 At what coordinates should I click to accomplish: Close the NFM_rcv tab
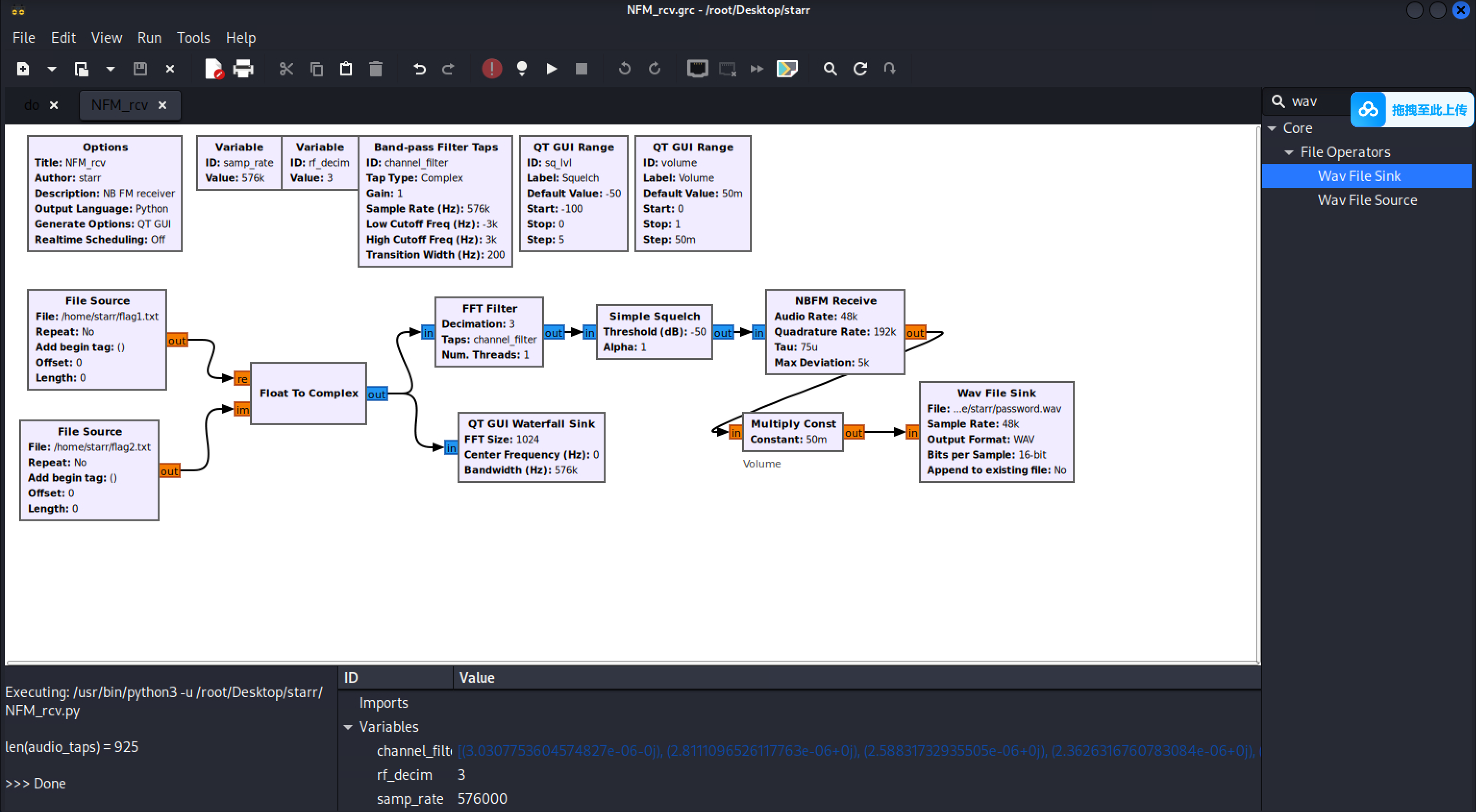162,105
